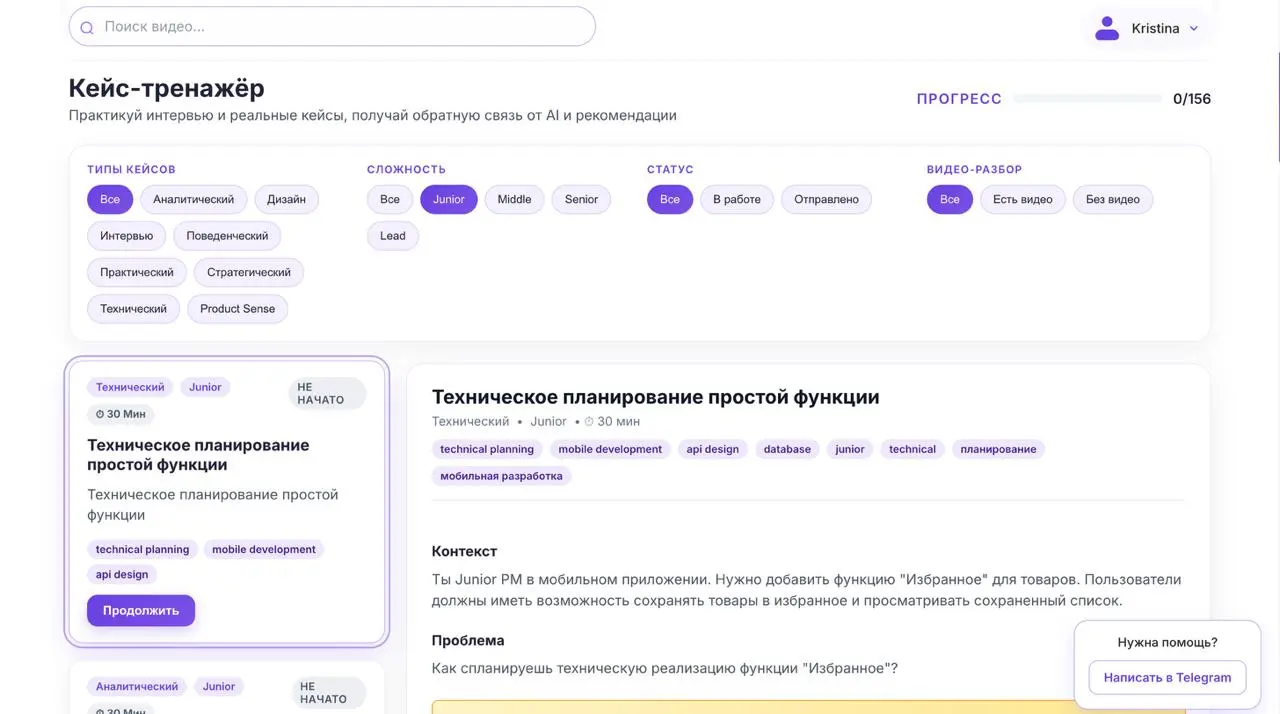This screenshot has height=714, width=1280.
Task: Select the 'Senior' difficulty chip
Action: 581,199
